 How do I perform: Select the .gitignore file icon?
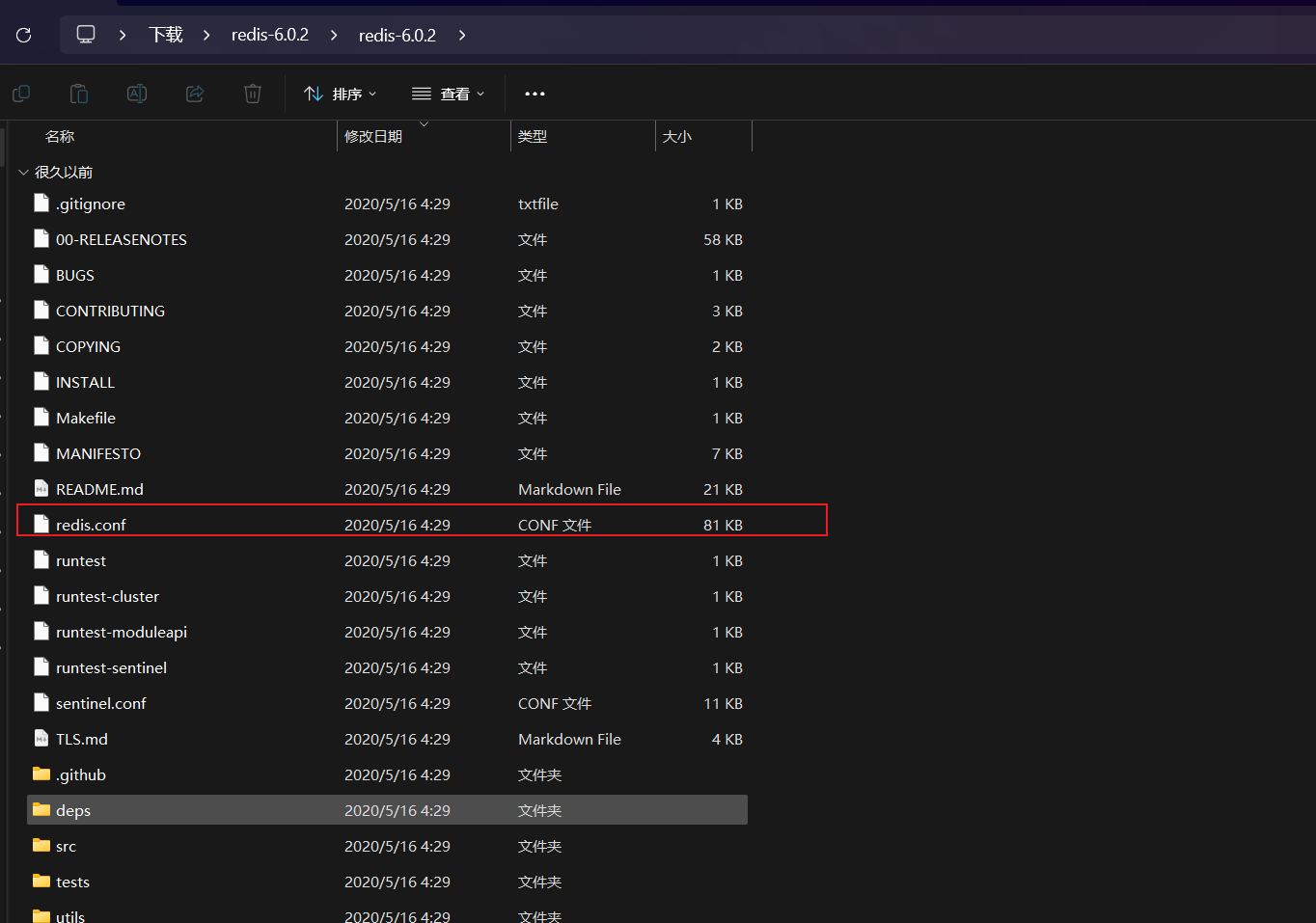41,203
